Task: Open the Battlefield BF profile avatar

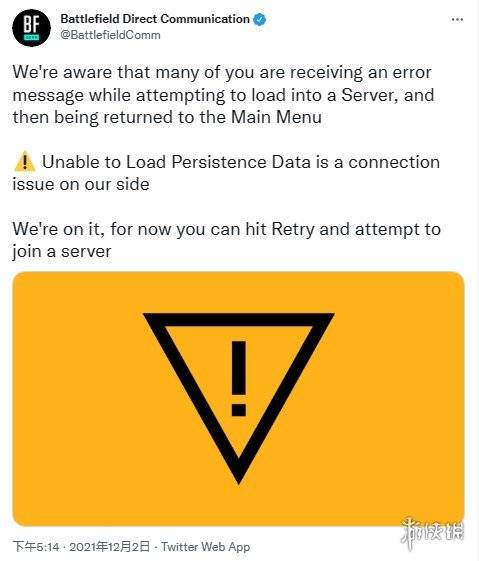Action: click(x=31, y=28)
